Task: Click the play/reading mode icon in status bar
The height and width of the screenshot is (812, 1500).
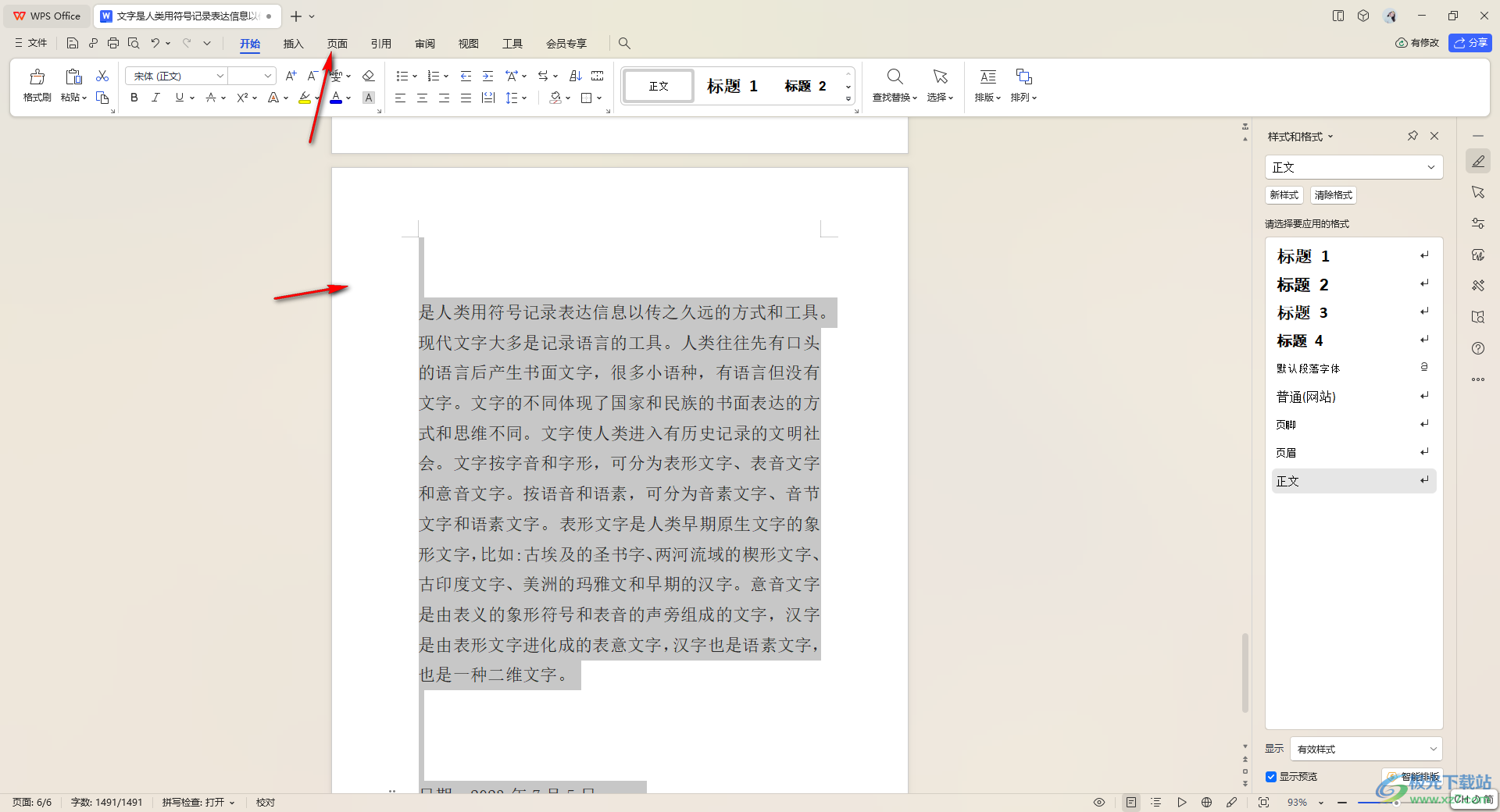Action: coord(1181,802)
